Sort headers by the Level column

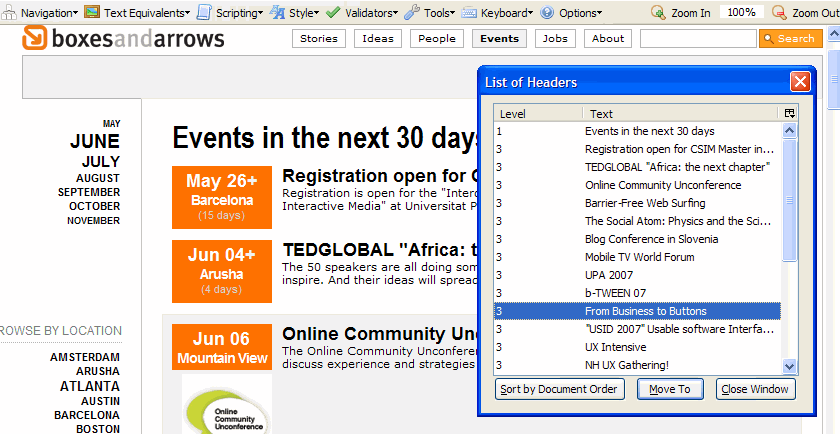tap(539, 114)
